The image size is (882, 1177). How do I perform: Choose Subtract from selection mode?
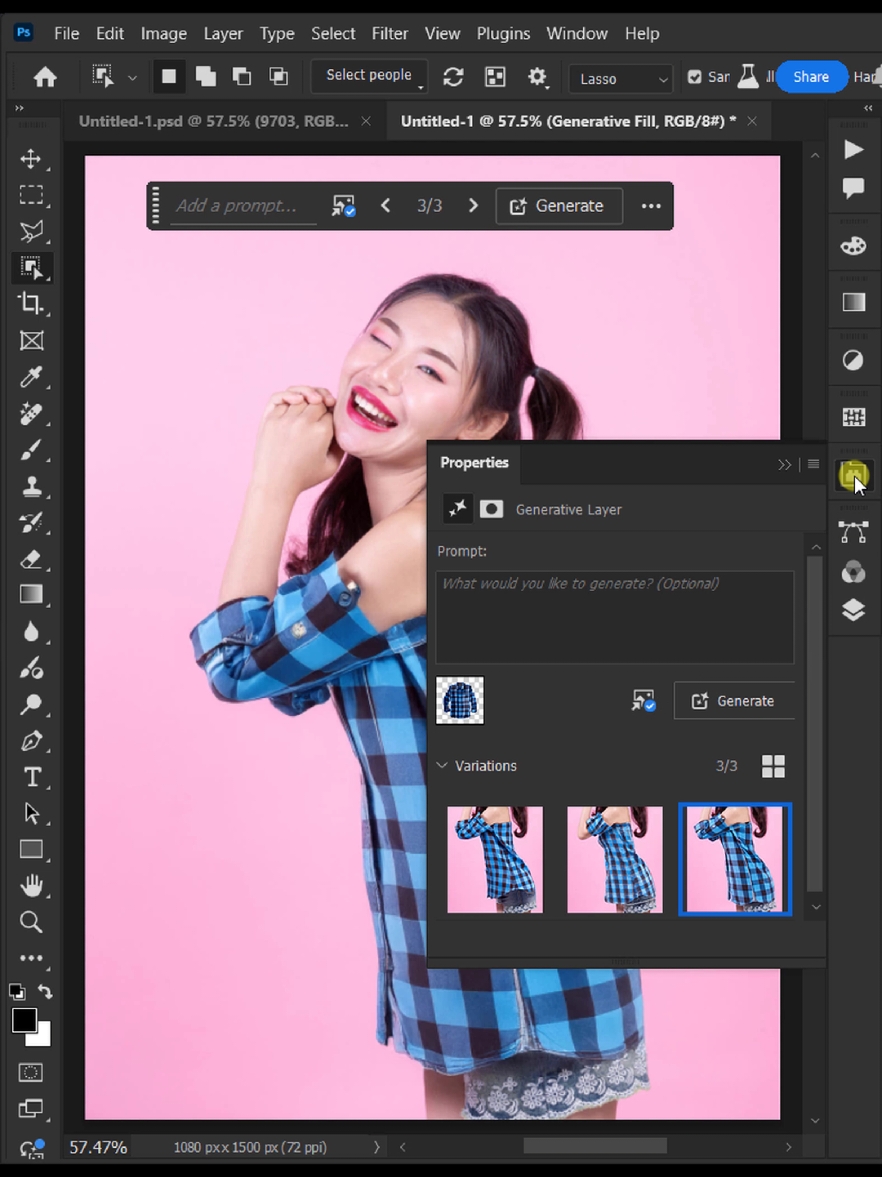coord(242,77)
